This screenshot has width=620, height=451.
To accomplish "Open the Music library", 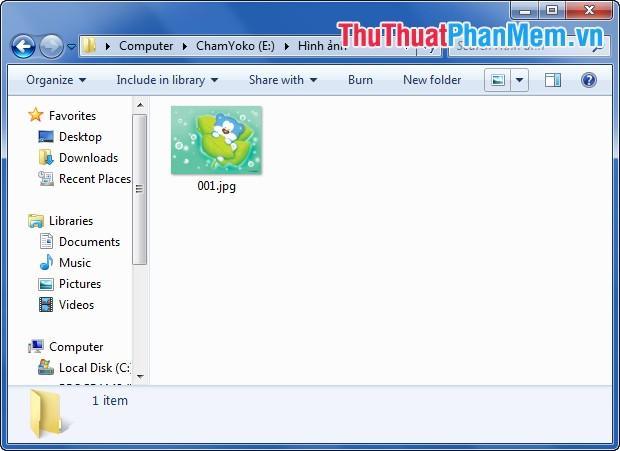I will [x=75, y=262].
